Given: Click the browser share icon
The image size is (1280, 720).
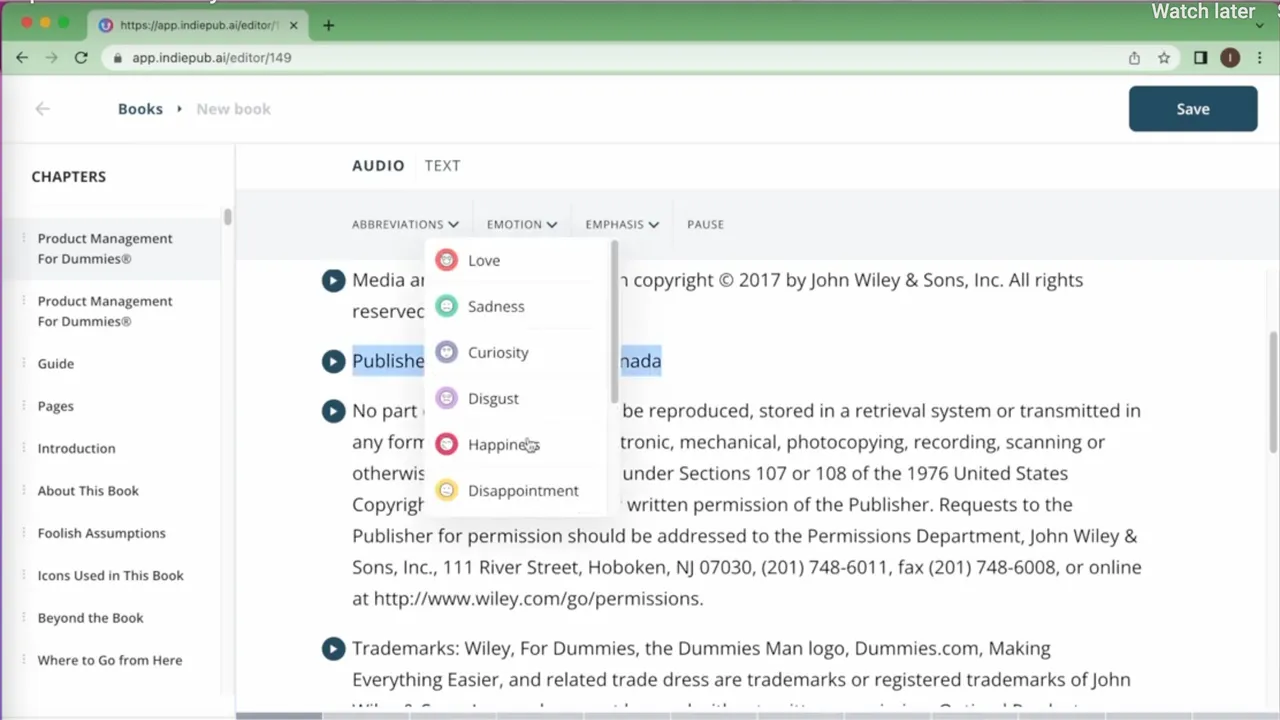Looking at the screenshot, I should pyautogui.click(x=1134, y=58).
